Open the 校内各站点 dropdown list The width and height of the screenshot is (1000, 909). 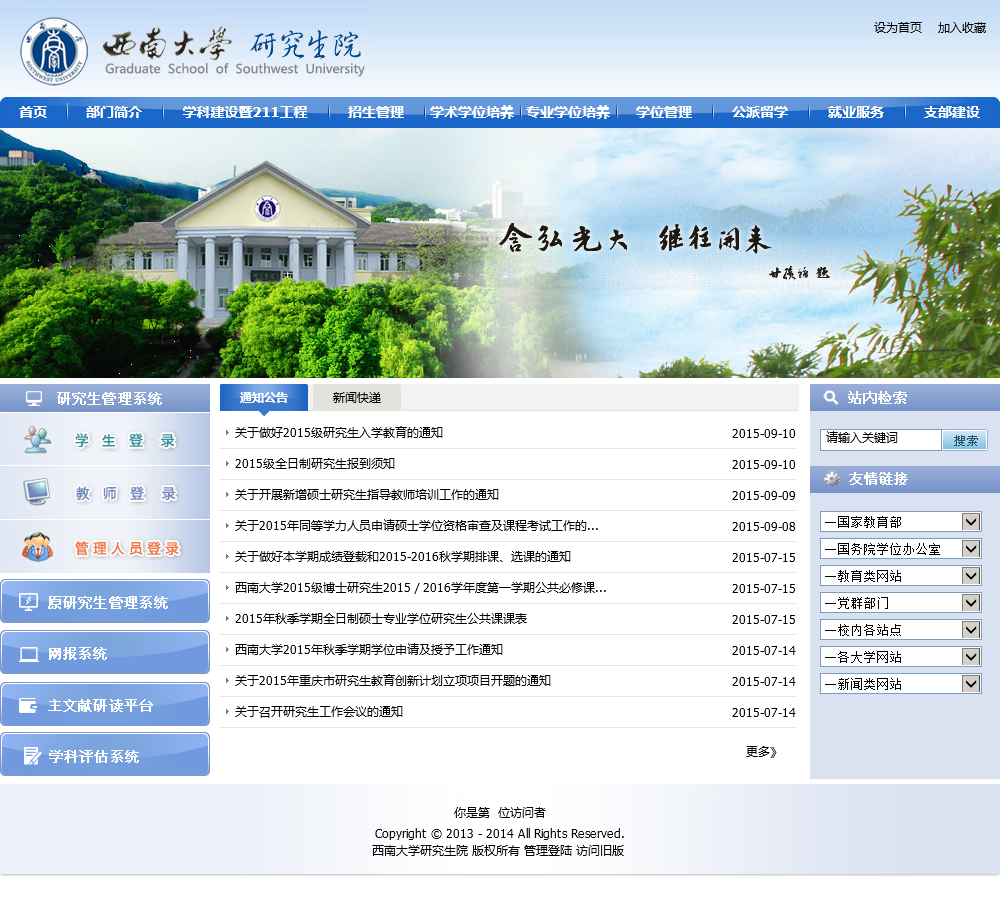(901, 630)
